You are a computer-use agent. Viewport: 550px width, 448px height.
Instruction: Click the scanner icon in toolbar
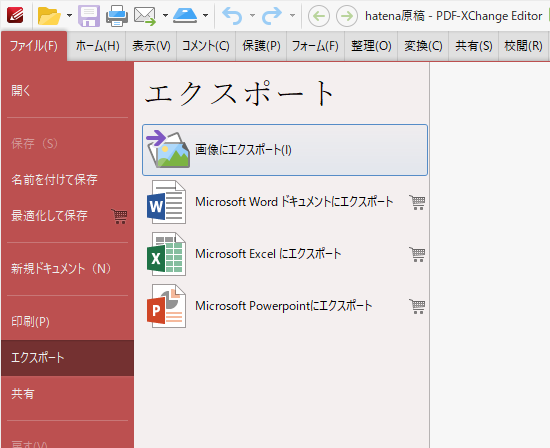tap(185, 15)
